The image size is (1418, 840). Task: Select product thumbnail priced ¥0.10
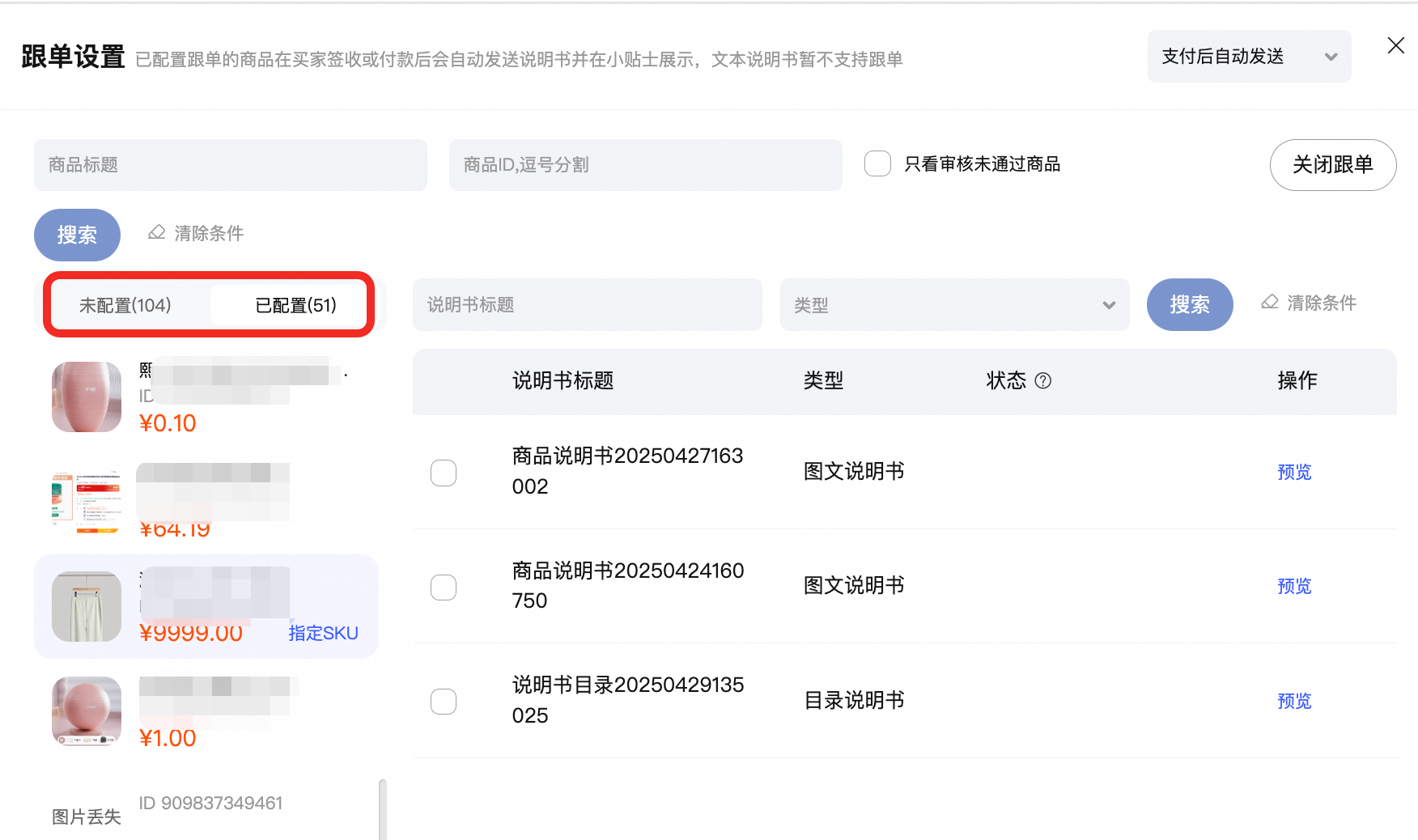pos(87,397)
